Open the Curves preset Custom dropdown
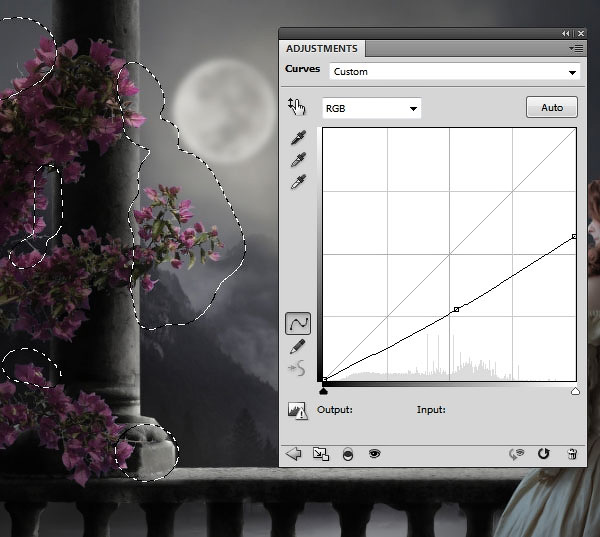Image resolution: width=600 pixels, height=537 pixels. 455,72
